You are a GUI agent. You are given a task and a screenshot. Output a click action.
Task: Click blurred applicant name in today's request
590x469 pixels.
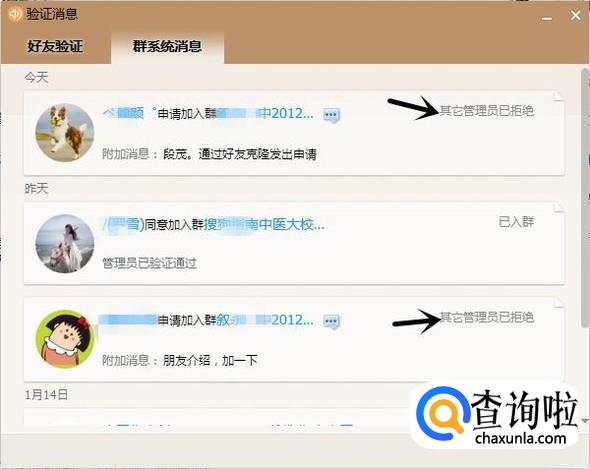tap(123, 113)
